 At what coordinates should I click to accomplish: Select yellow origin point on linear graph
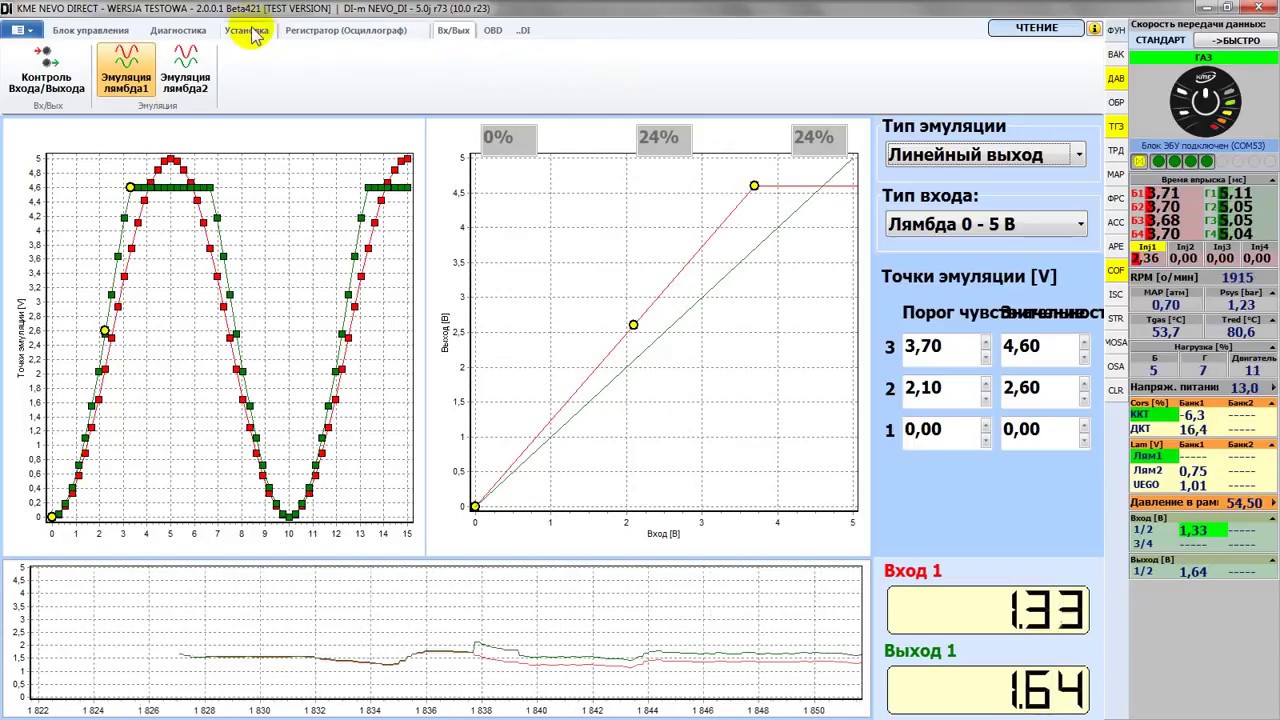tap(475, 506)
